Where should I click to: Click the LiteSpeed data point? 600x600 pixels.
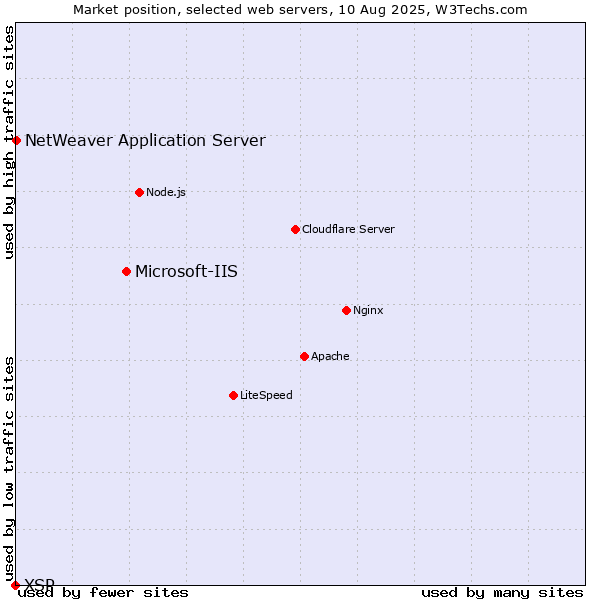(x=233, y=395)
